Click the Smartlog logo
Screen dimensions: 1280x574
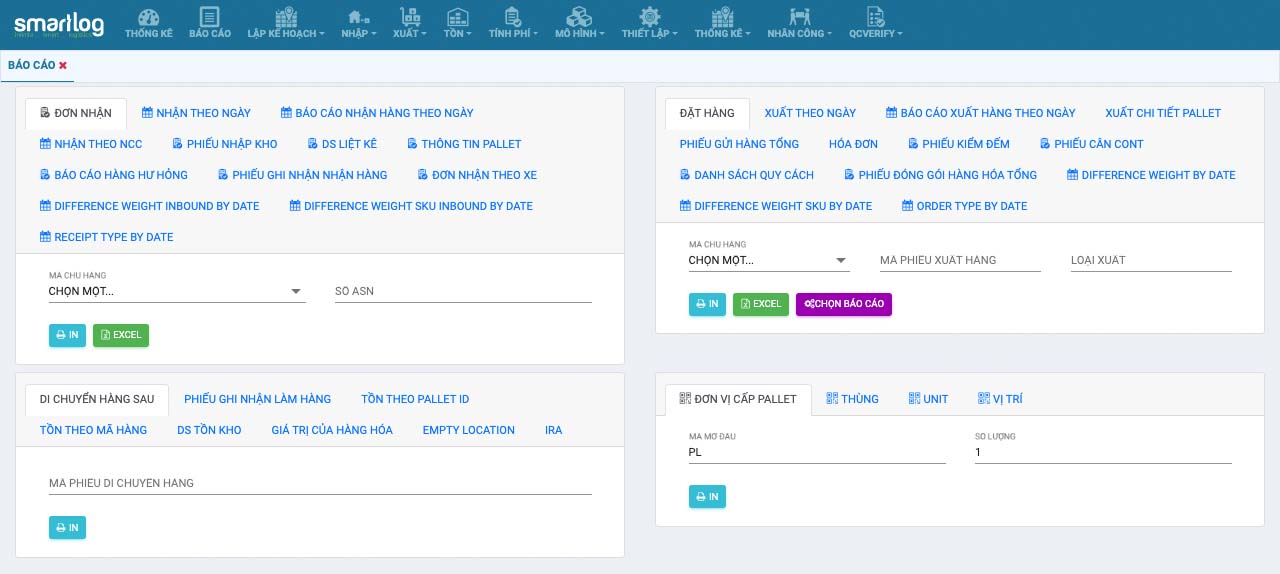coord(57,25)
